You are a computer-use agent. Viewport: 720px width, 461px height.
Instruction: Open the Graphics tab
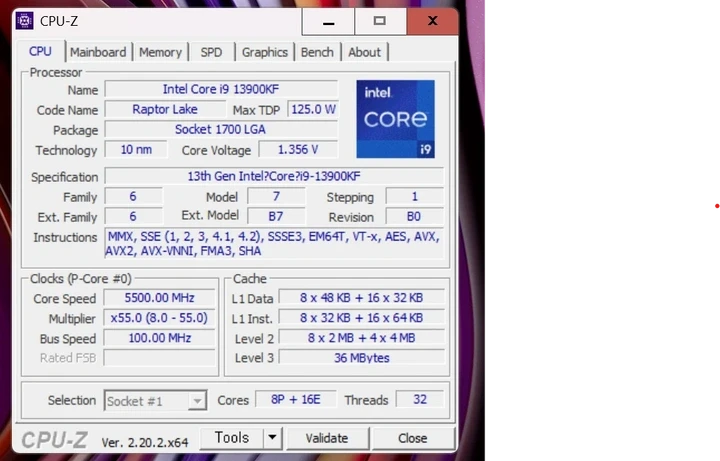(264, 52)
